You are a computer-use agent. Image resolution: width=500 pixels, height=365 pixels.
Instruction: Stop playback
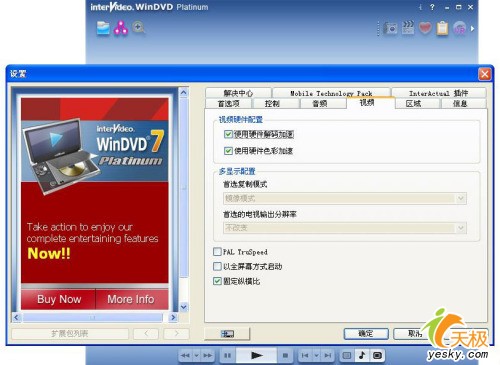tap(285, 355)
